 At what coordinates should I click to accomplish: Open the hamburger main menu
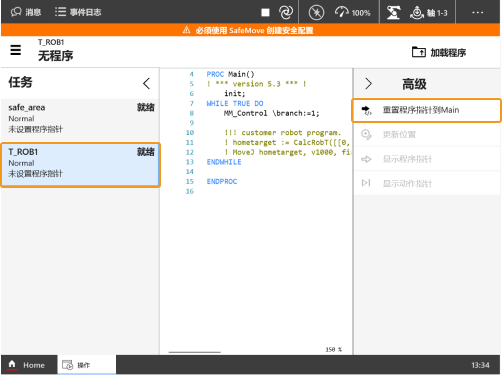[16, 50]
